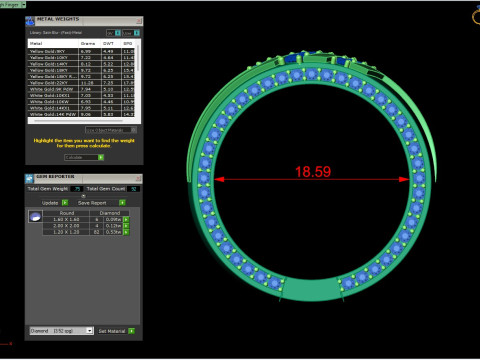Select the 1.20 X 1.20 gem row
Viewport: 480px width, 360px height.
(x=86, y=232)
